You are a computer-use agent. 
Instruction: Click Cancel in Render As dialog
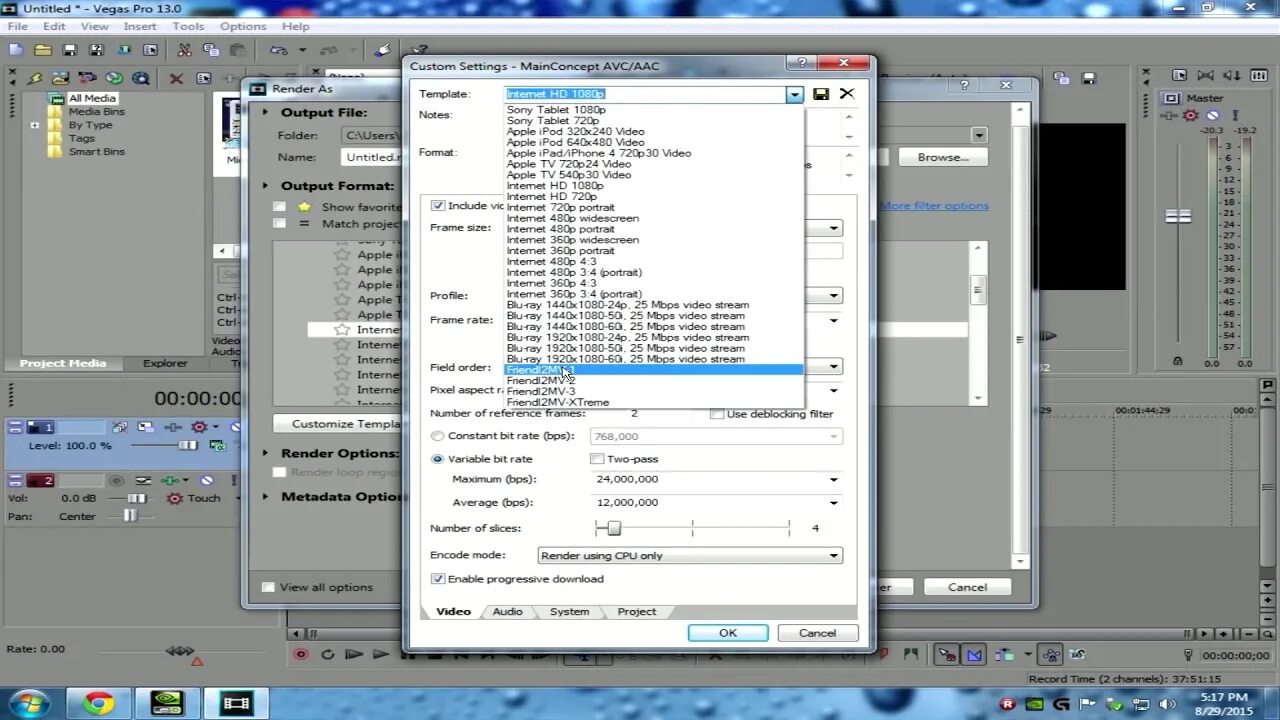[967, 587]
